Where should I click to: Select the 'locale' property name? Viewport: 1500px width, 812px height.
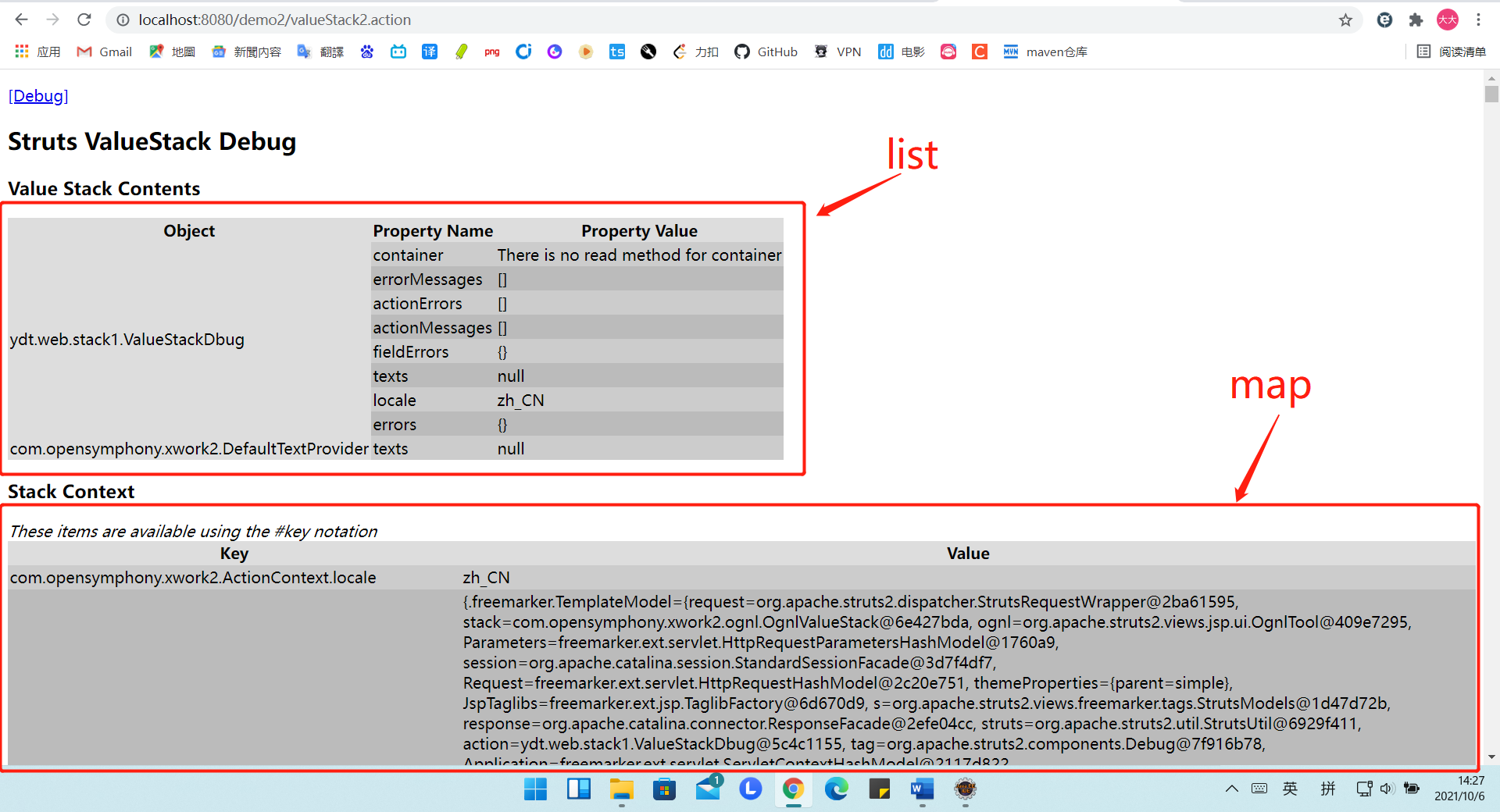click(395, 401)
